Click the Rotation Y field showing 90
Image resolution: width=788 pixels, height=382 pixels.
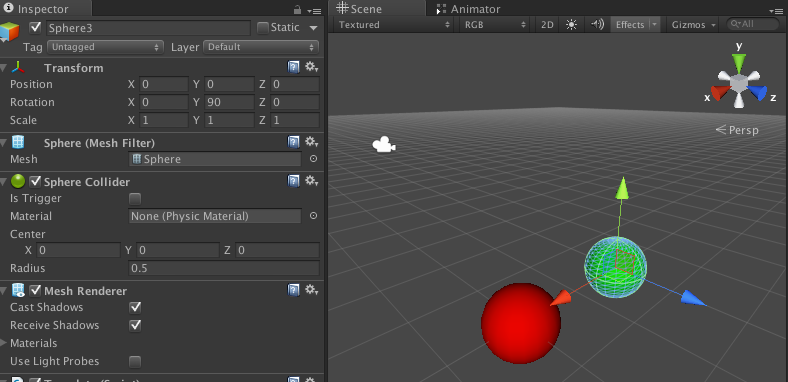(x=229, y=103)
